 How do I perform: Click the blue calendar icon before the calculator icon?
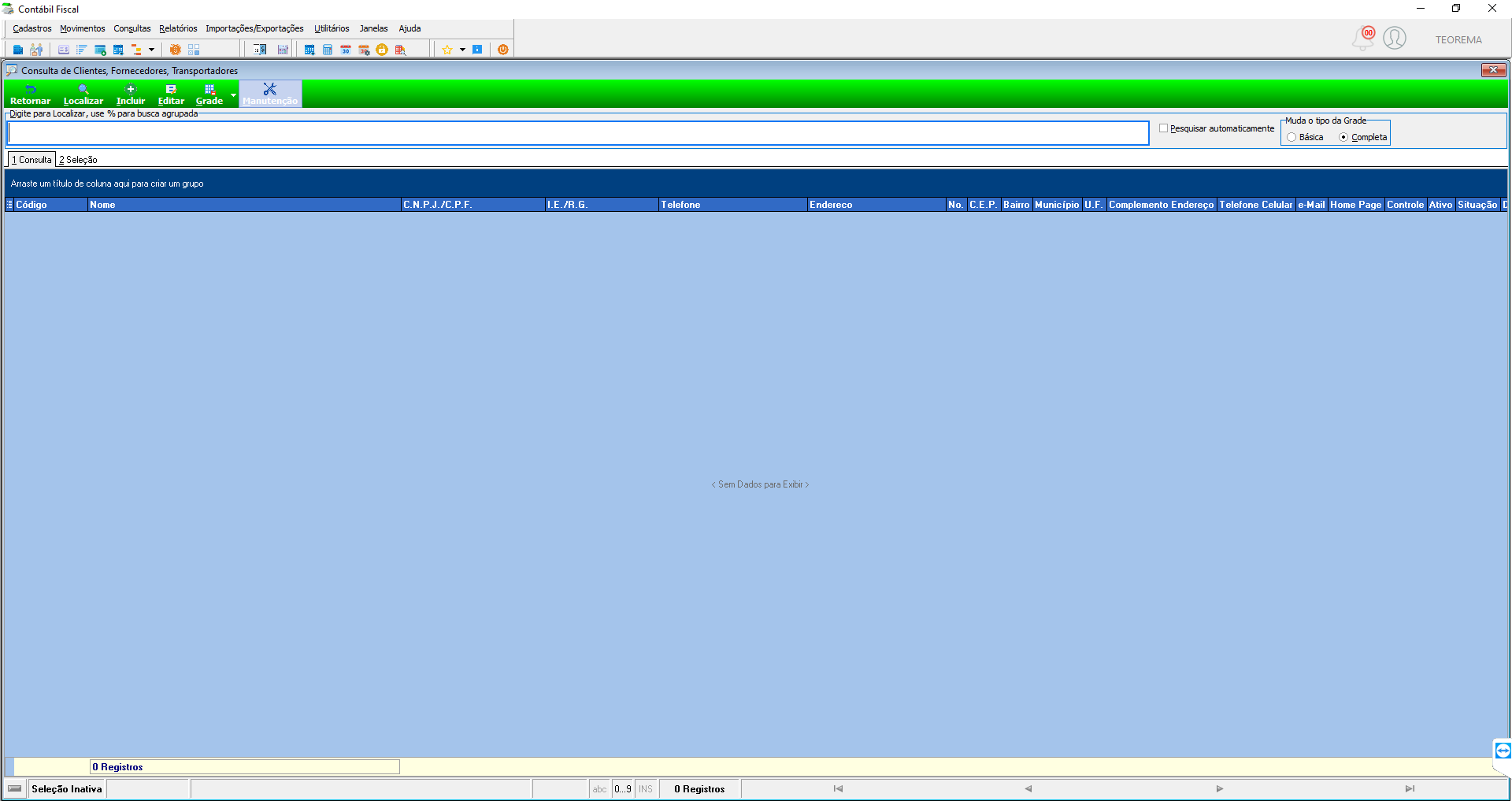309,50
